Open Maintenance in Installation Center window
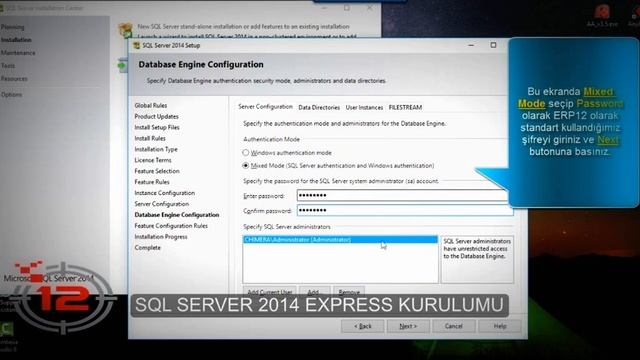The width and height of the screenshot is (640, 360). tap(18, 53)
